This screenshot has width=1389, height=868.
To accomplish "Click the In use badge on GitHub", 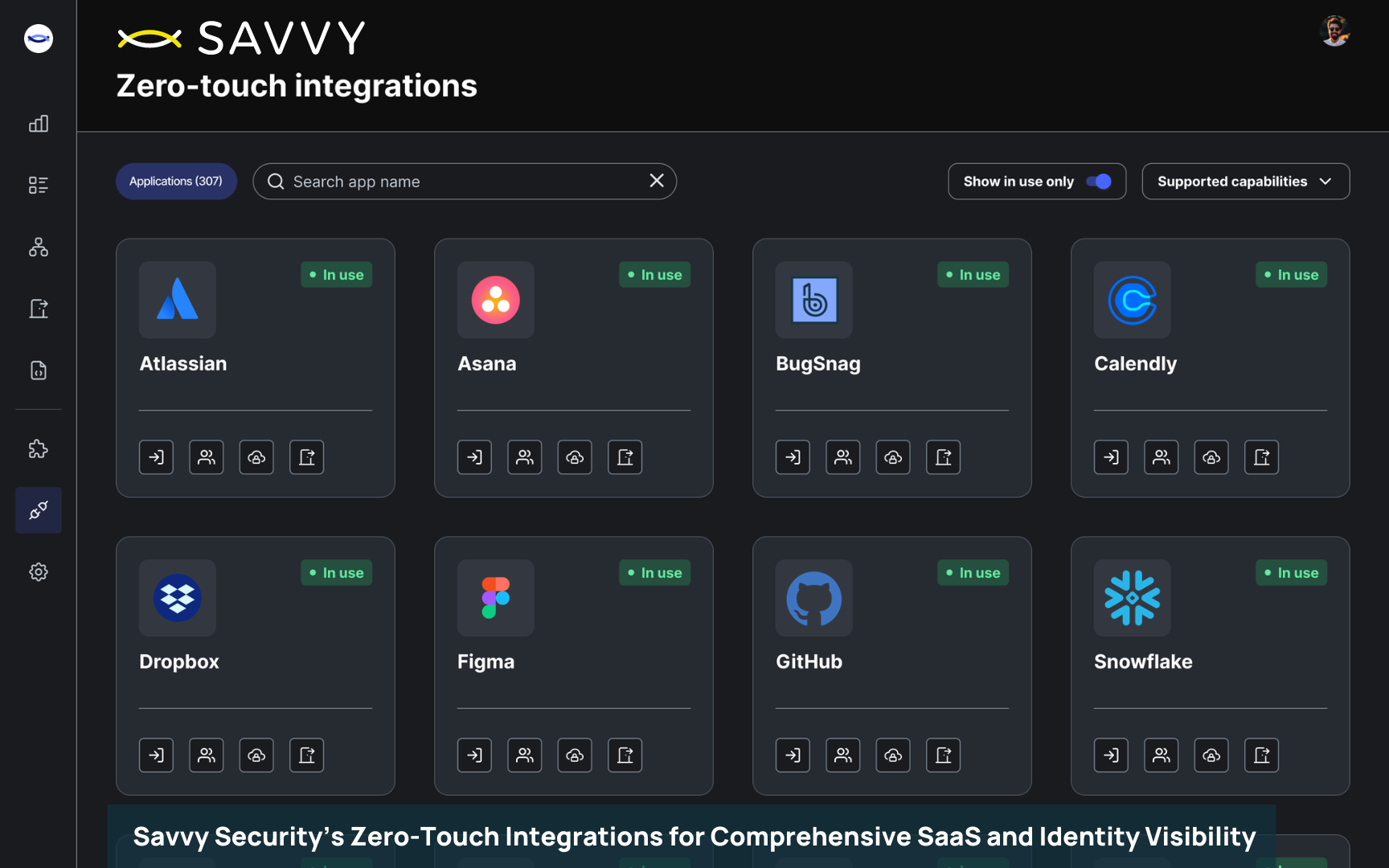I will pyautogui.click(x=973, y=573).
